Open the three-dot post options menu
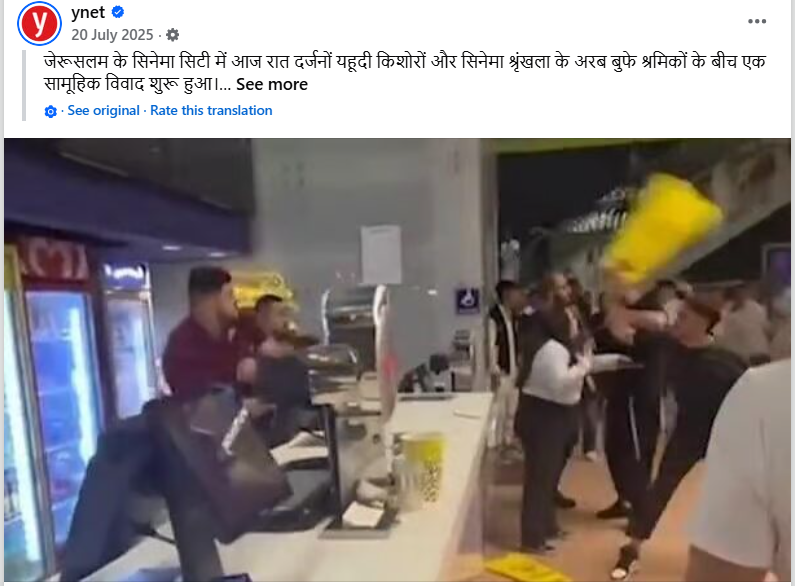This screenshot has width=795, height=586. (756, 21)
